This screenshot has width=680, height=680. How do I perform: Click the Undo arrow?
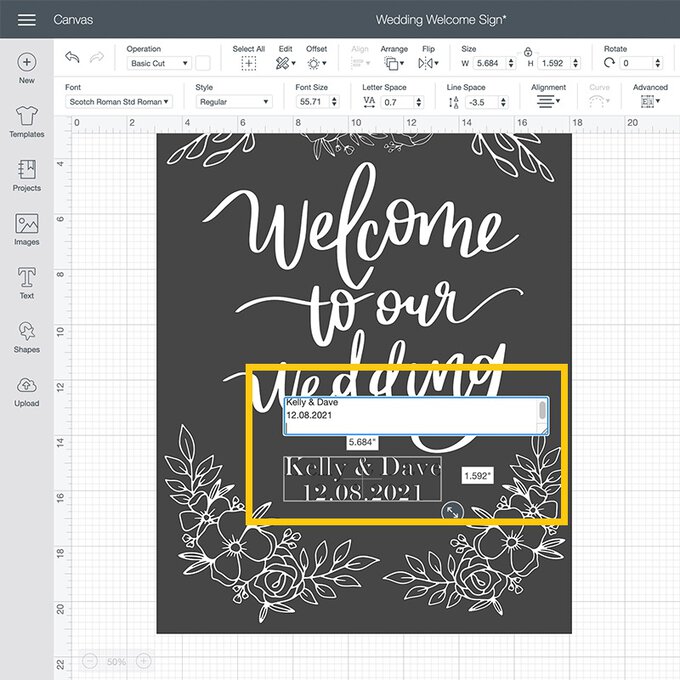pos(72,58)
